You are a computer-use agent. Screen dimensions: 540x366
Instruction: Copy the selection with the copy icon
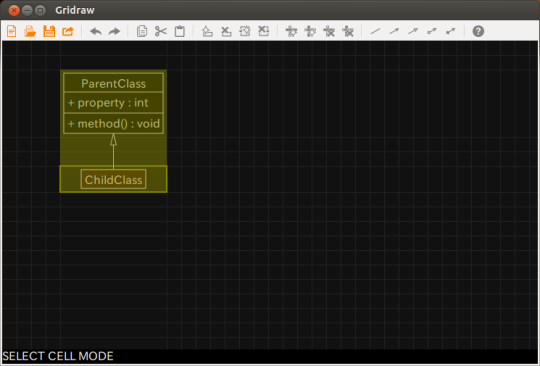(142, 31)
